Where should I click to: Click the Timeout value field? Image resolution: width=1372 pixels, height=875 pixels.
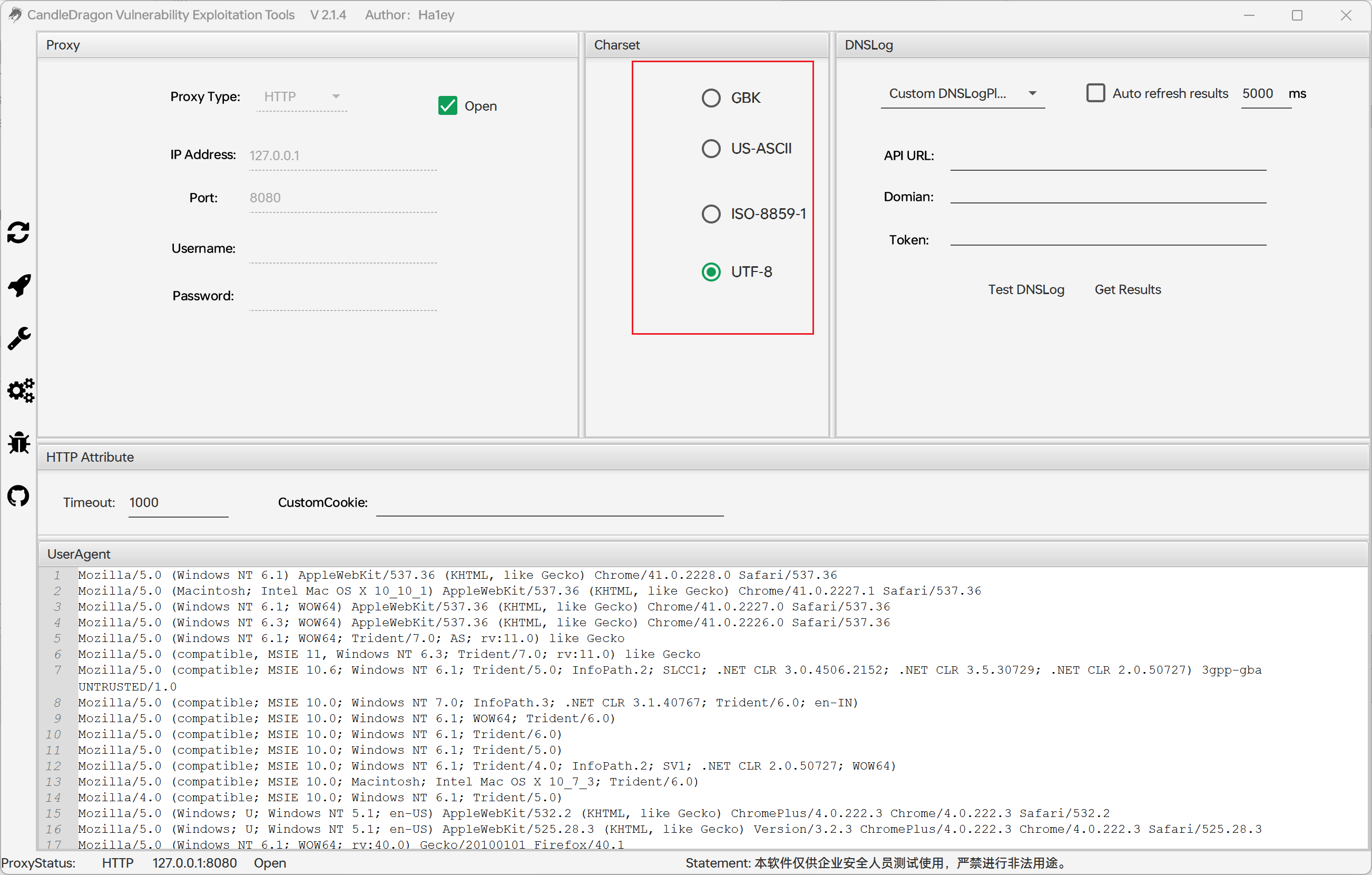click(x=177, y=503)
